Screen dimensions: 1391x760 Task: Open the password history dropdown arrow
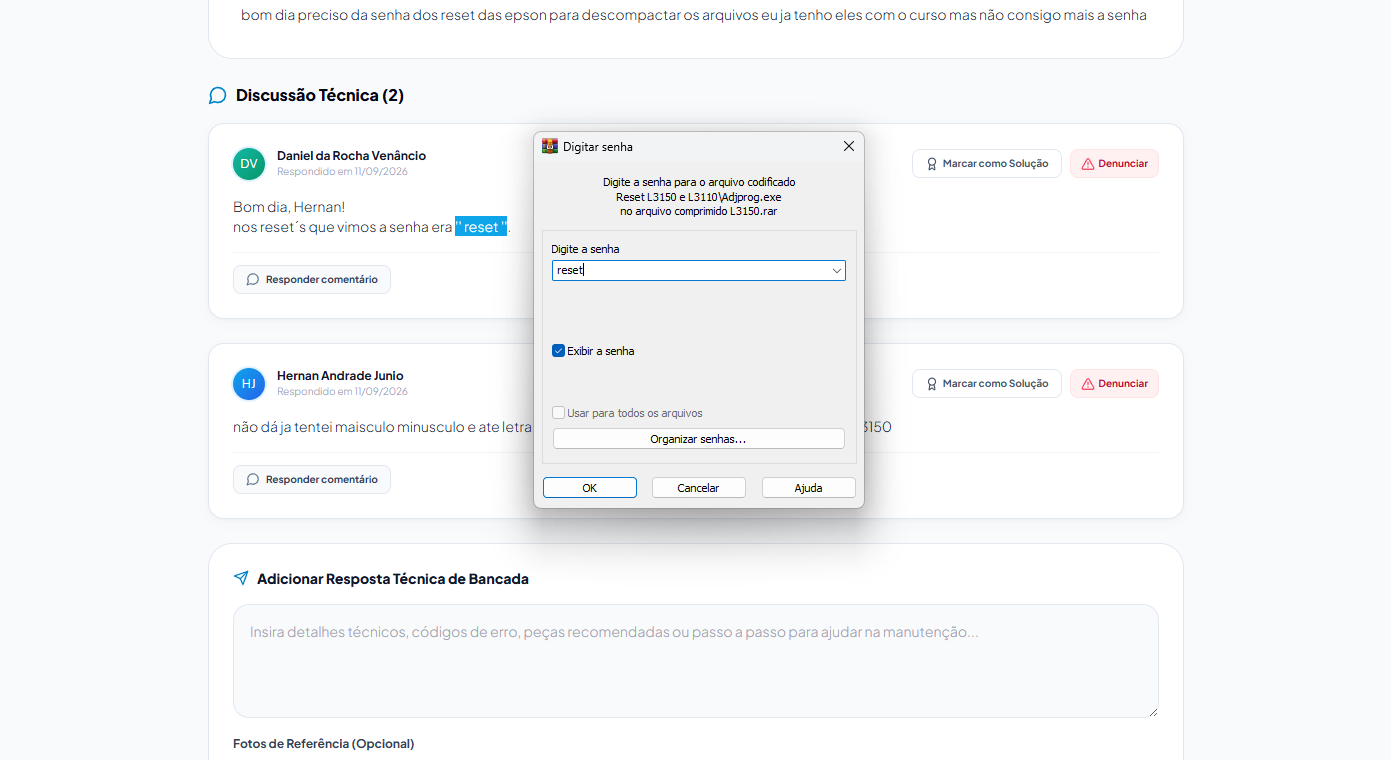(x=837, y=271)
